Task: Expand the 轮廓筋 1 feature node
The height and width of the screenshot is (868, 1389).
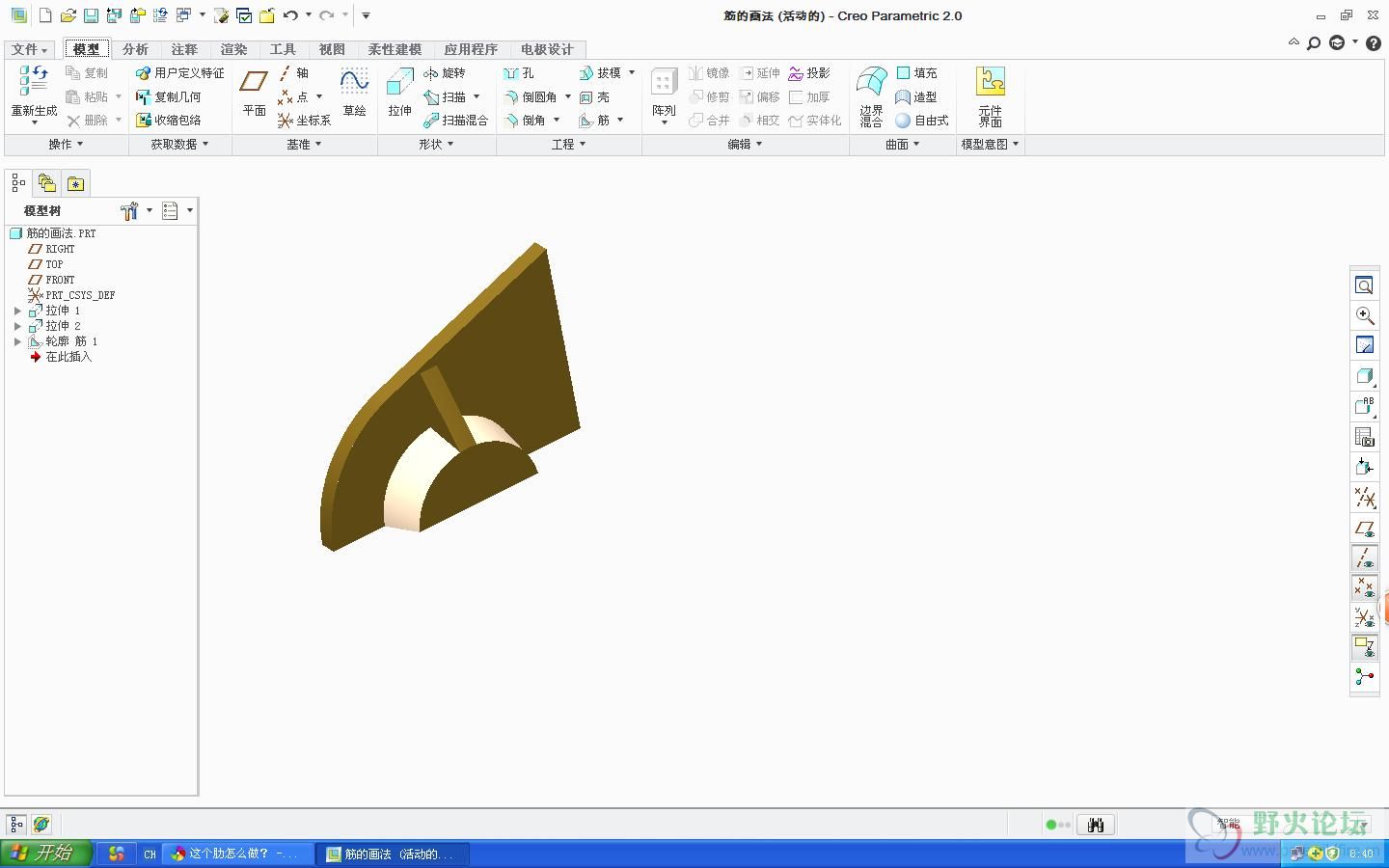Action: pyautogui.click(x=17, y=341)
